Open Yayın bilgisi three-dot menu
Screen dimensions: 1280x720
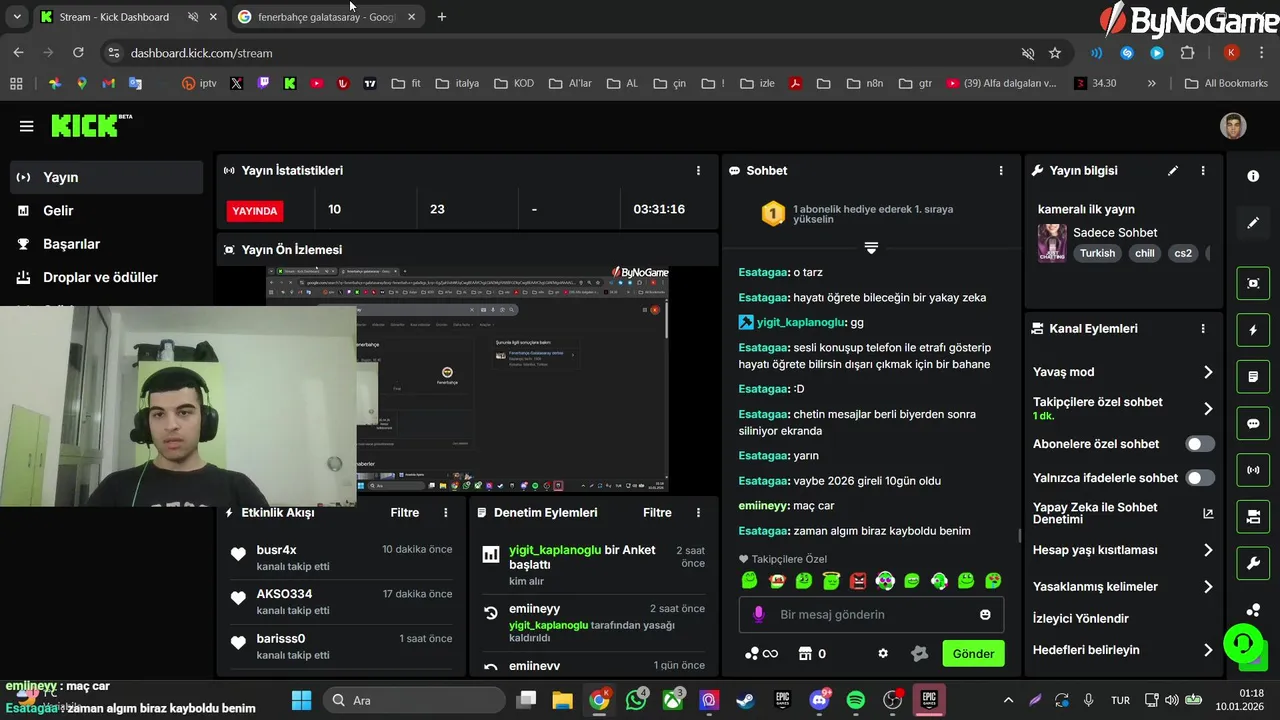[x=1203, y=171]
